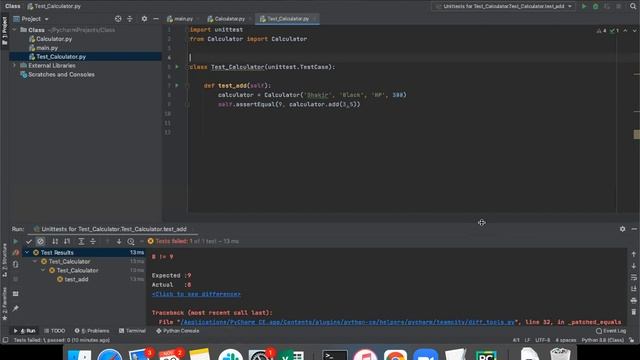This screenshot has height=360, width=640.
Task: Expand all test results
Action: click(81, 241)
